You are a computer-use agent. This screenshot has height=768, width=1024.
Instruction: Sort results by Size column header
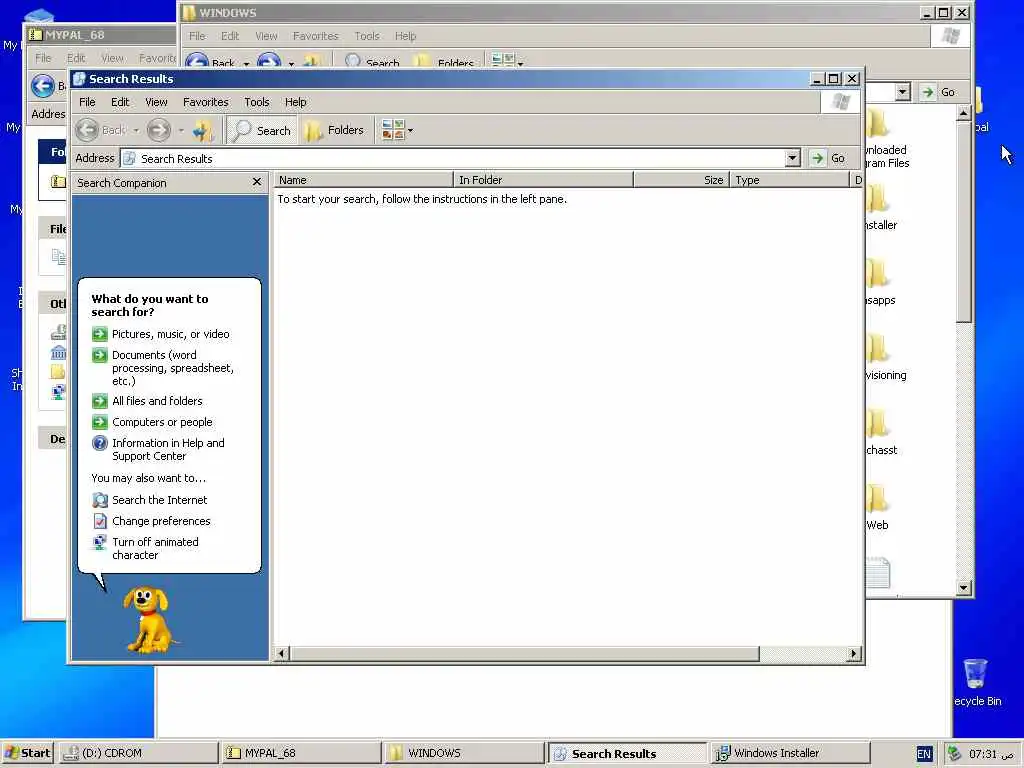tap(681, 180)
